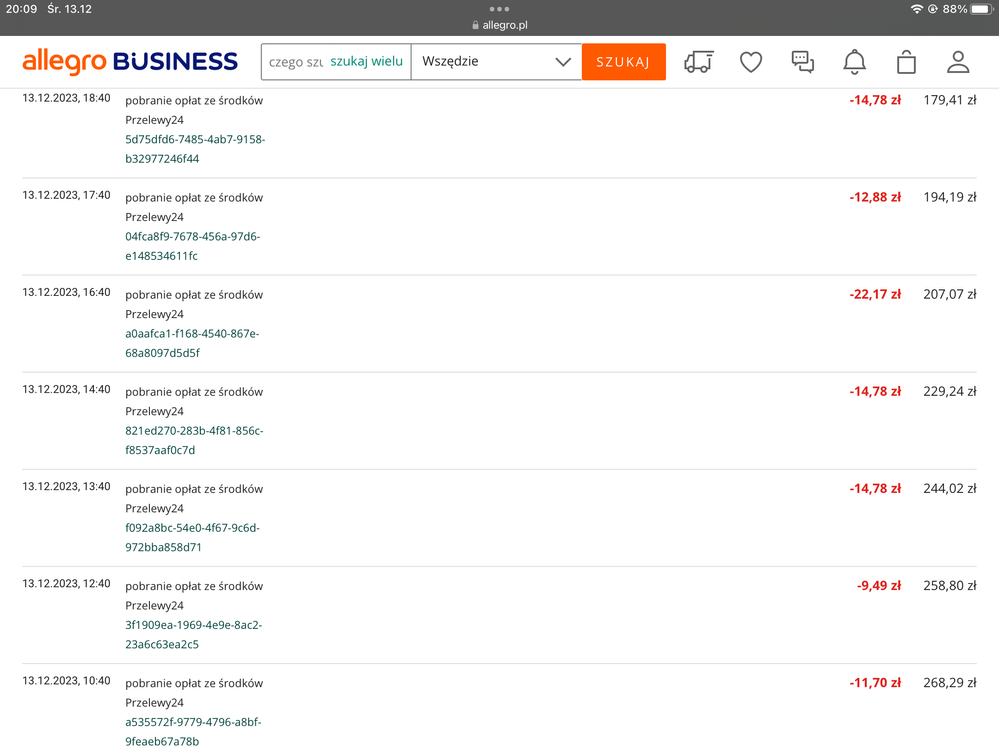
Task: Open messages chat bubbles icon
Action: (x=803, y=62)
